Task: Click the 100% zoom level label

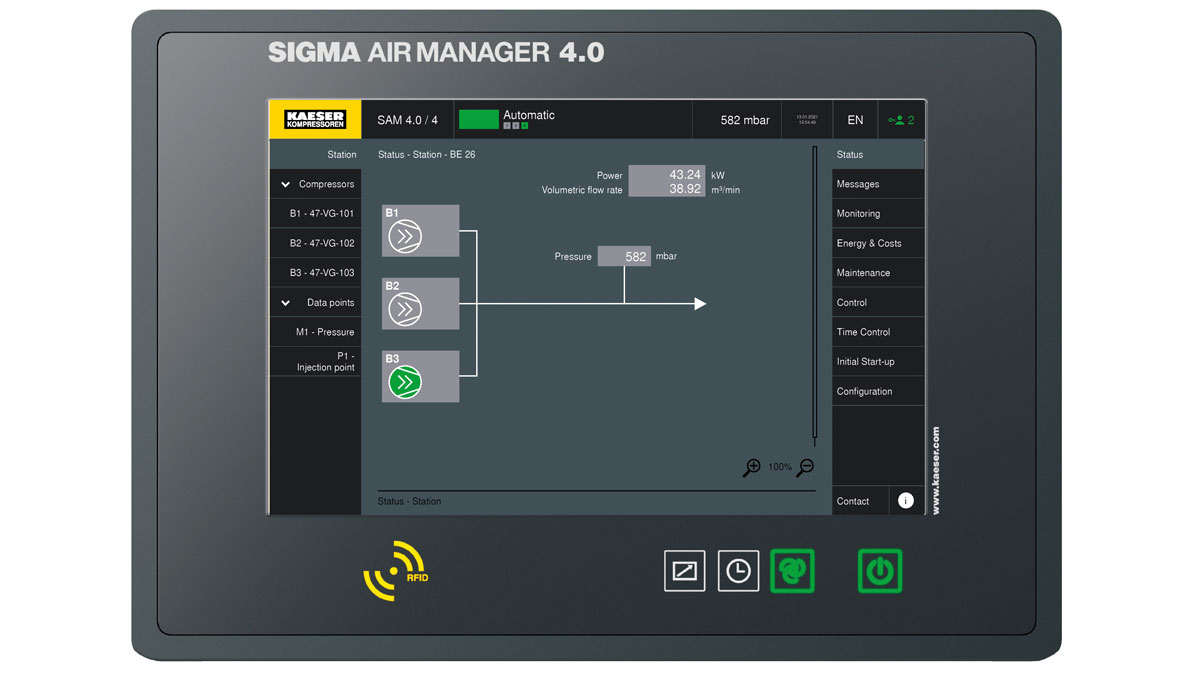Action: point(780,467)
